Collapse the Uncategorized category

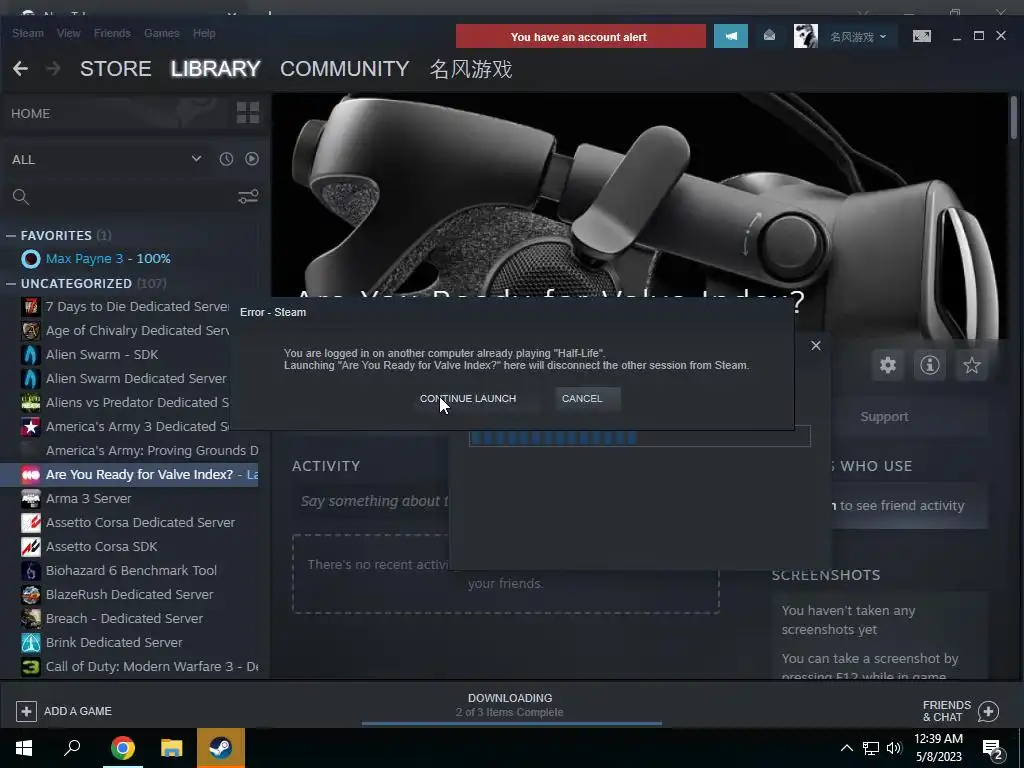click(10, 283)
